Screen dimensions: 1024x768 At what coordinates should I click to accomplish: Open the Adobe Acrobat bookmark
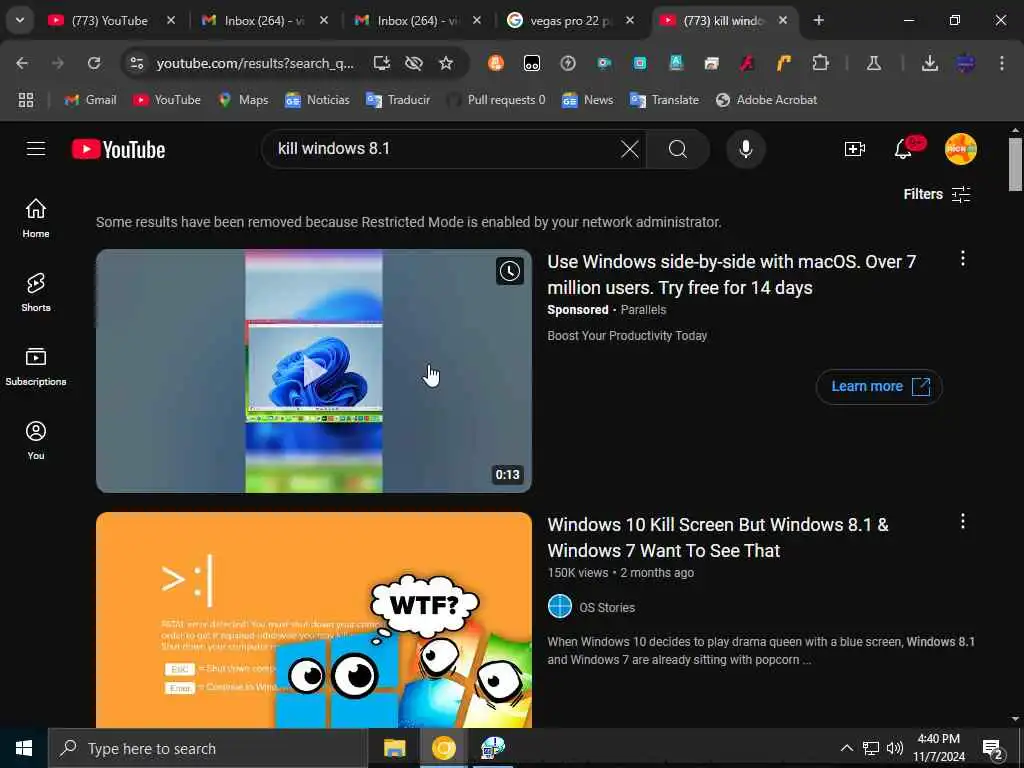tap(767, 100)
